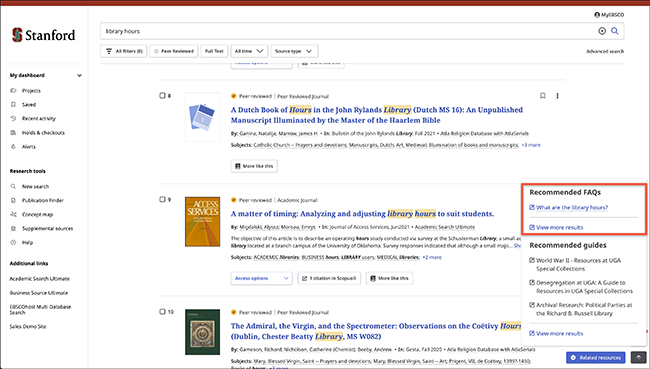650x369 pixels.
Task: Open Sales Demo Site link
Action: 28,327
